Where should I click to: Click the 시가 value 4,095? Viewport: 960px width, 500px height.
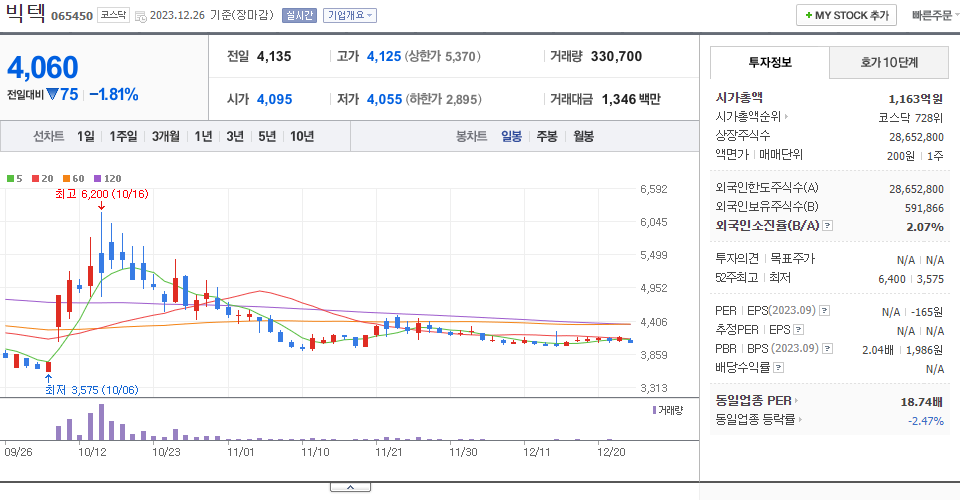click(x=274, y=99)
